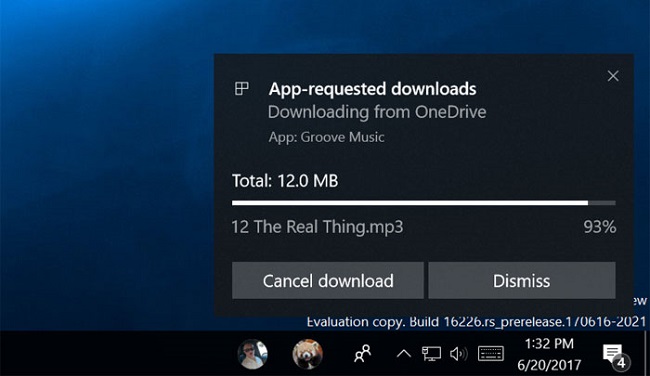Open the People icon in the taskbar

[x=362, y=354]
